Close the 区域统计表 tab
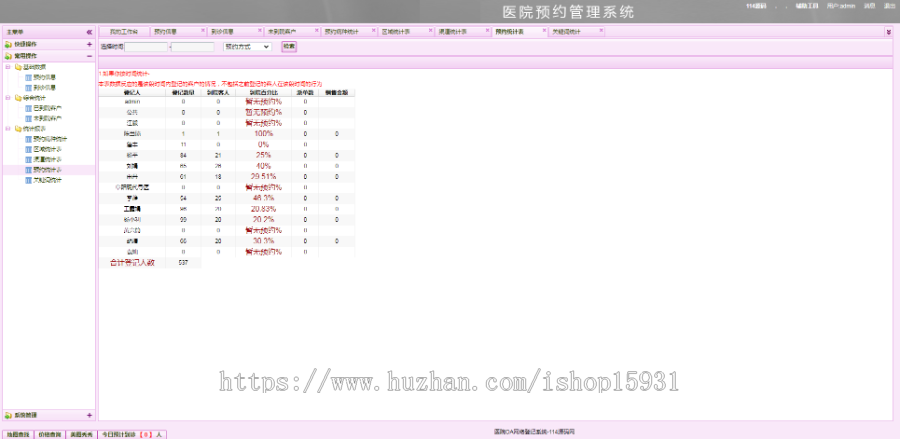Screen dimensions: 900x439 (x=430, y=30)
